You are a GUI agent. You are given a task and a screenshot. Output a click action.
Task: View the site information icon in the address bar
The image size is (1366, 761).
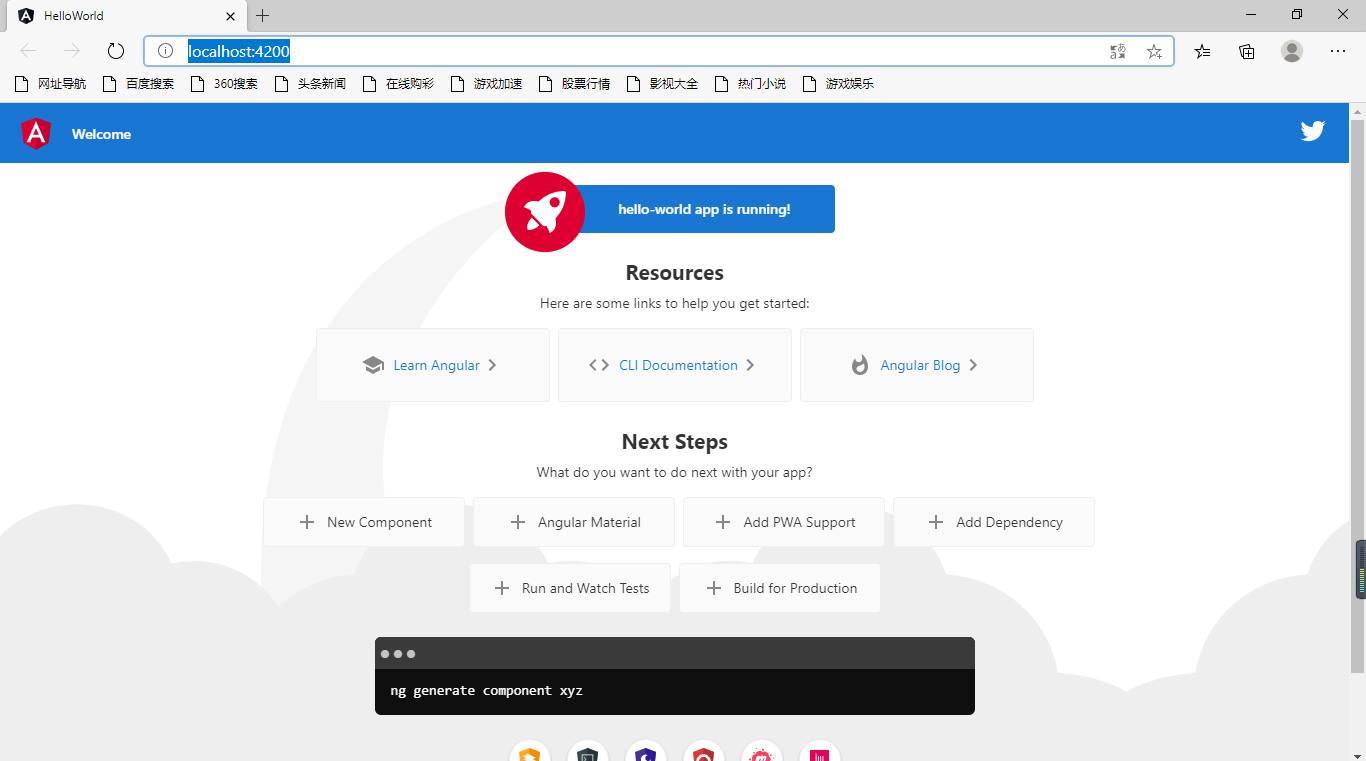pyautogui.click(x=166, y=51)
